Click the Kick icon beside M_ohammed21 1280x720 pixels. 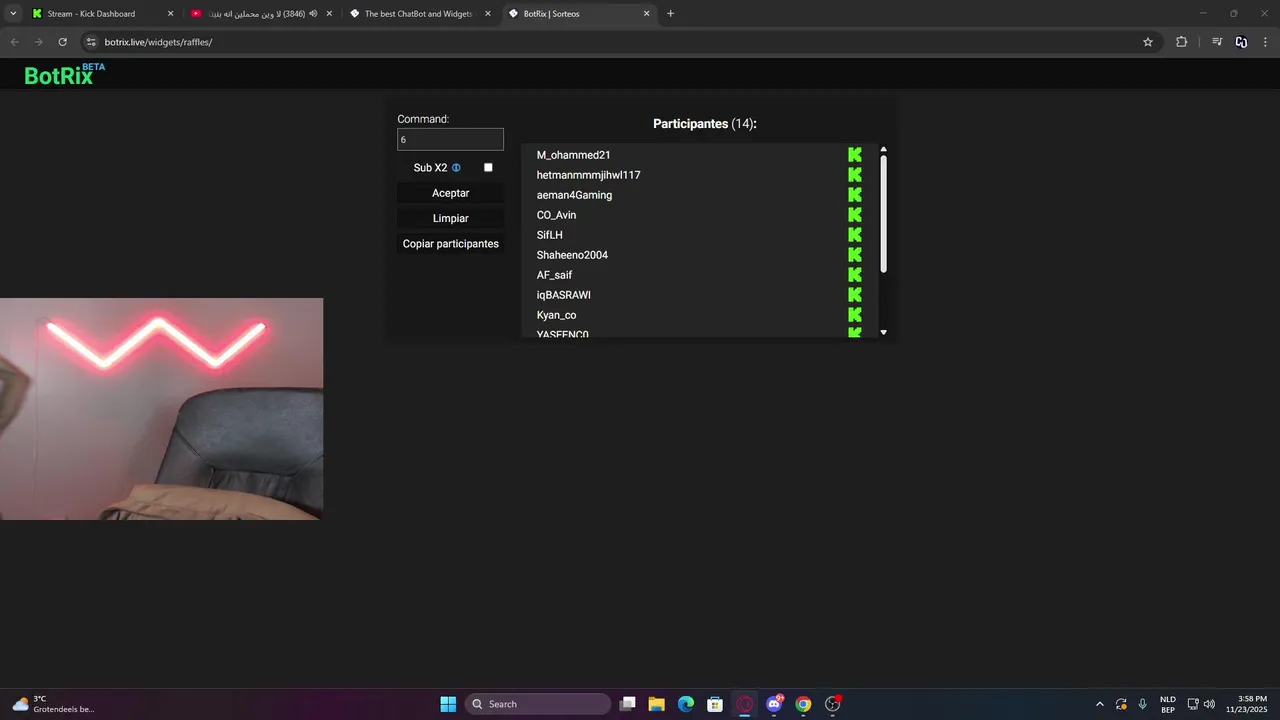pyautogui.click(x=855, y=155)
